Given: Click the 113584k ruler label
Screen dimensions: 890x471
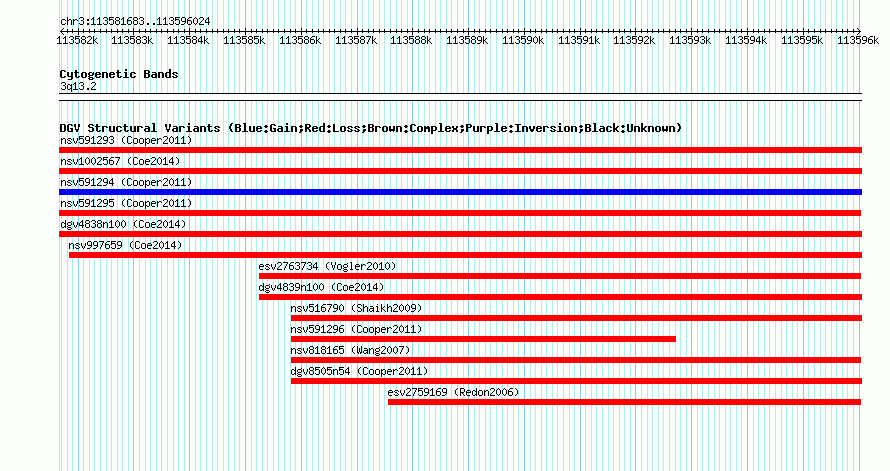Looking at the screenshot, I should pos(188,40).
